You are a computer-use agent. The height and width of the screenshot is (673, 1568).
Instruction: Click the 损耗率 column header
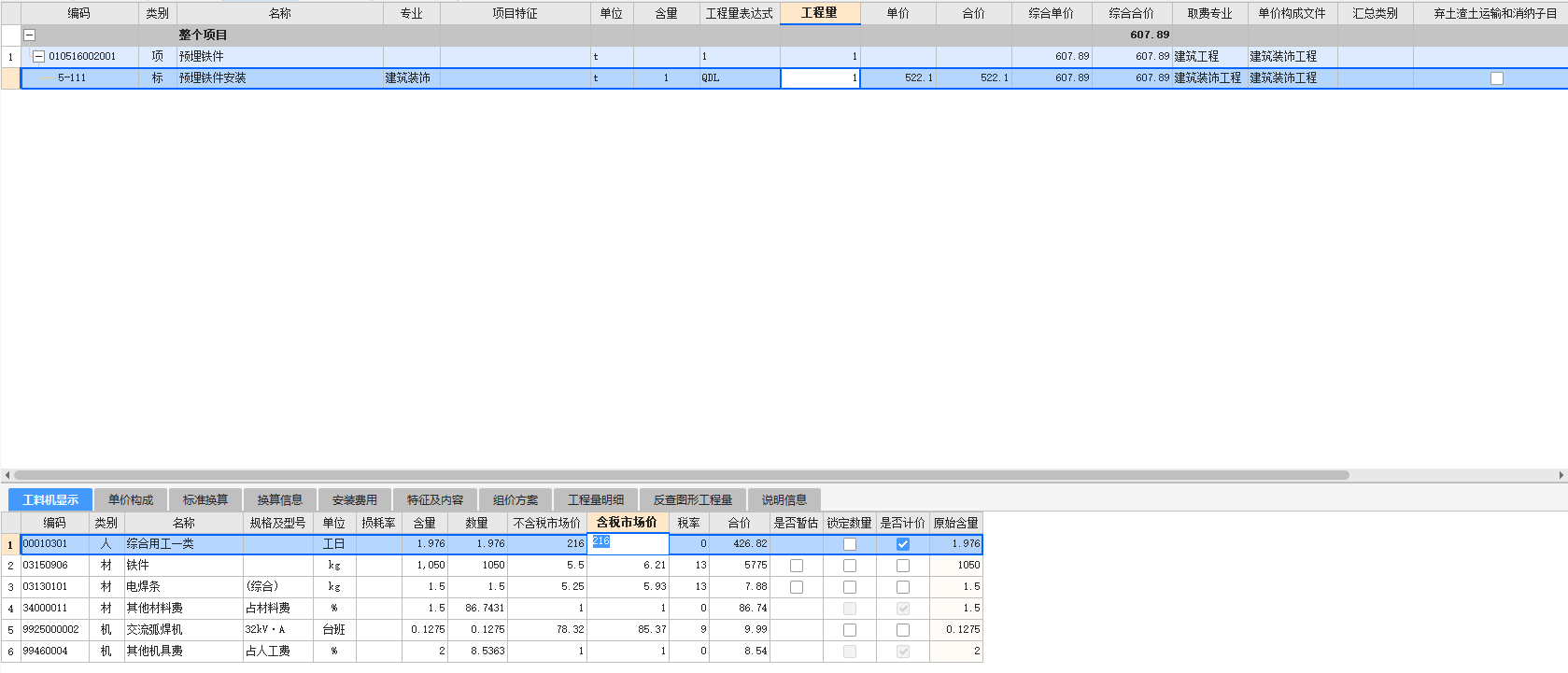point(378,523)
